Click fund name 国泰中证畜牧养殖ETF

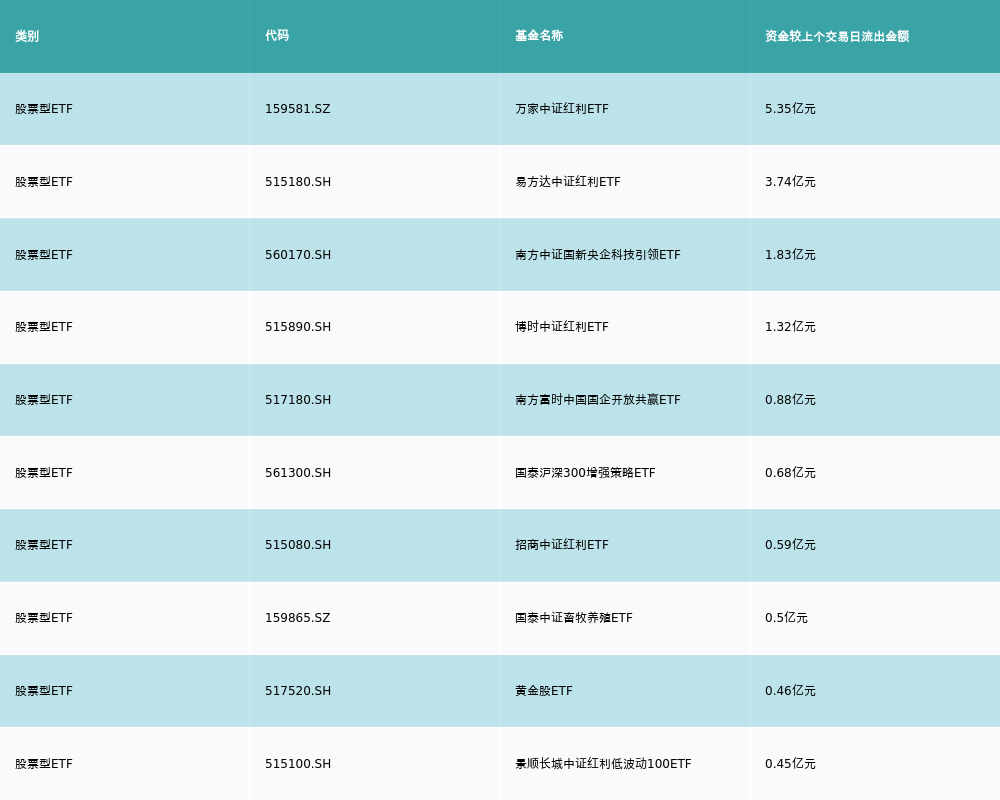point(574,618)
